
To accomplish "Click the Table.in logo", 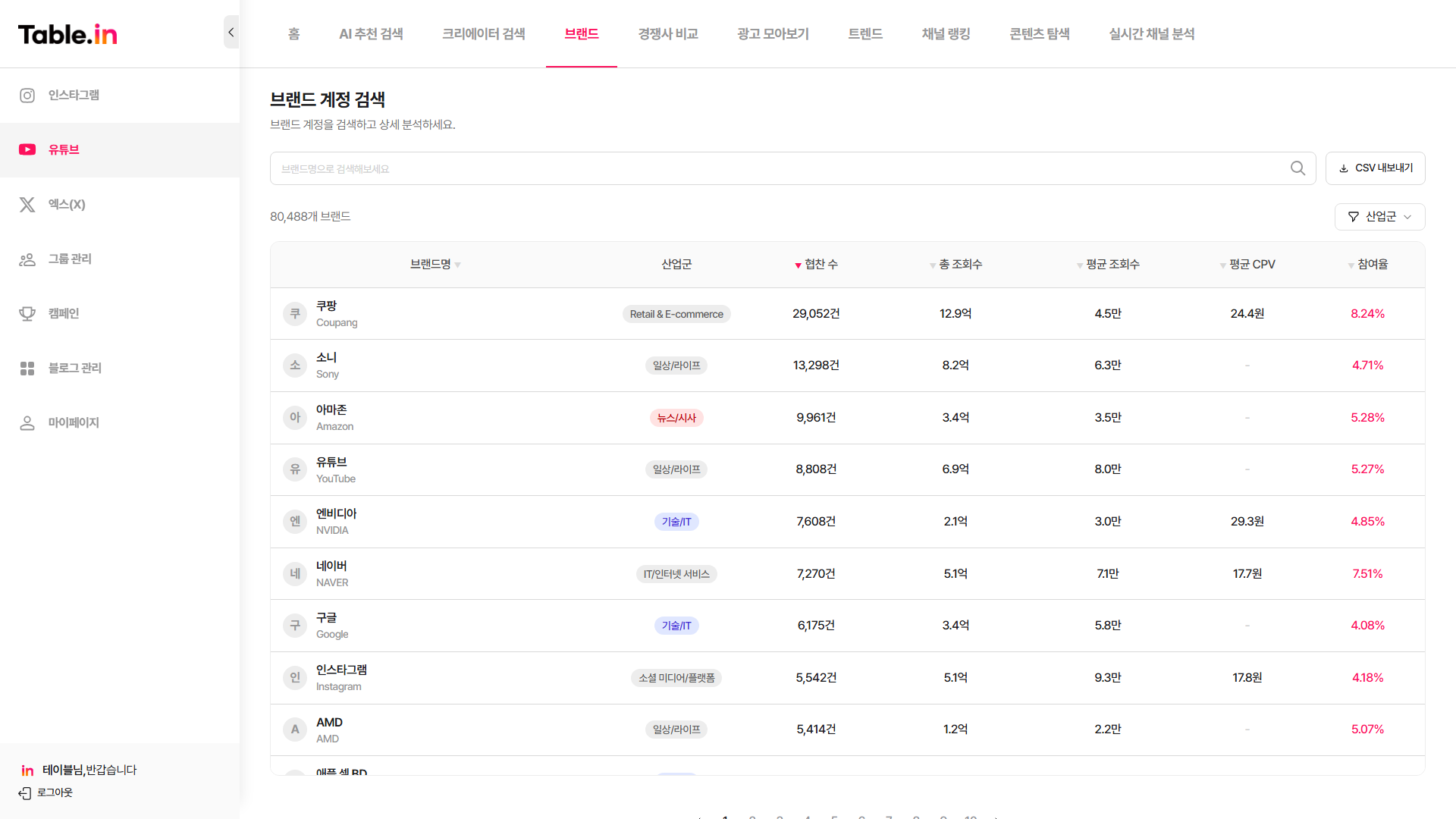I will [67, 34].
